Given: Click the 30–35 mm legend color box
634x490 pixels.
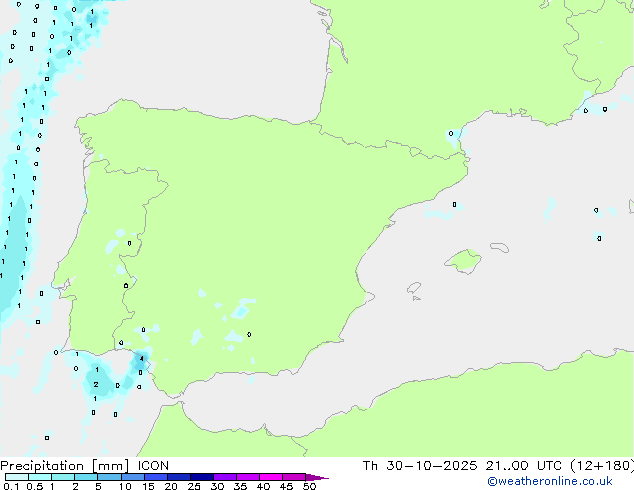Looking at the screenshot, I should pyautogui.click(x=224, y=477).
